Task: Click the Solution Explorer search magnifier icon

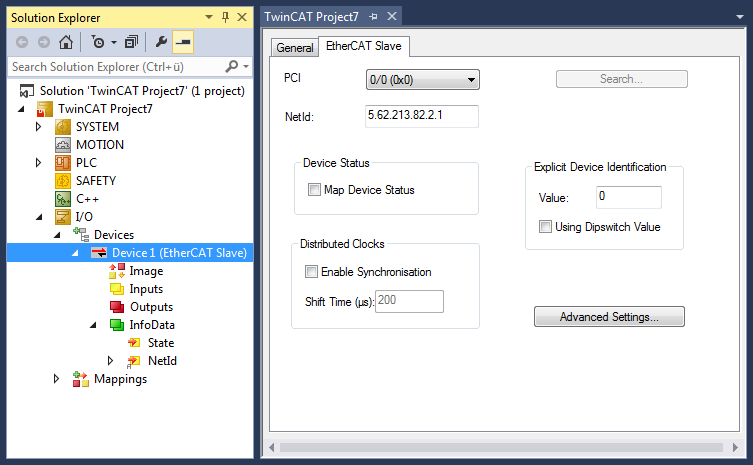Action: point(232,66)
